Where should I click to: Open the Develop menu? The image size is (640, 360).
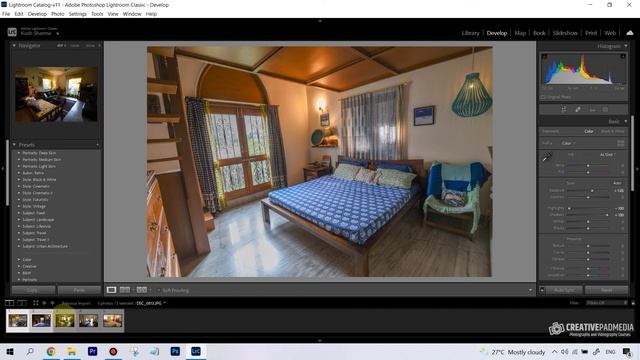click(x=37, y=14)
